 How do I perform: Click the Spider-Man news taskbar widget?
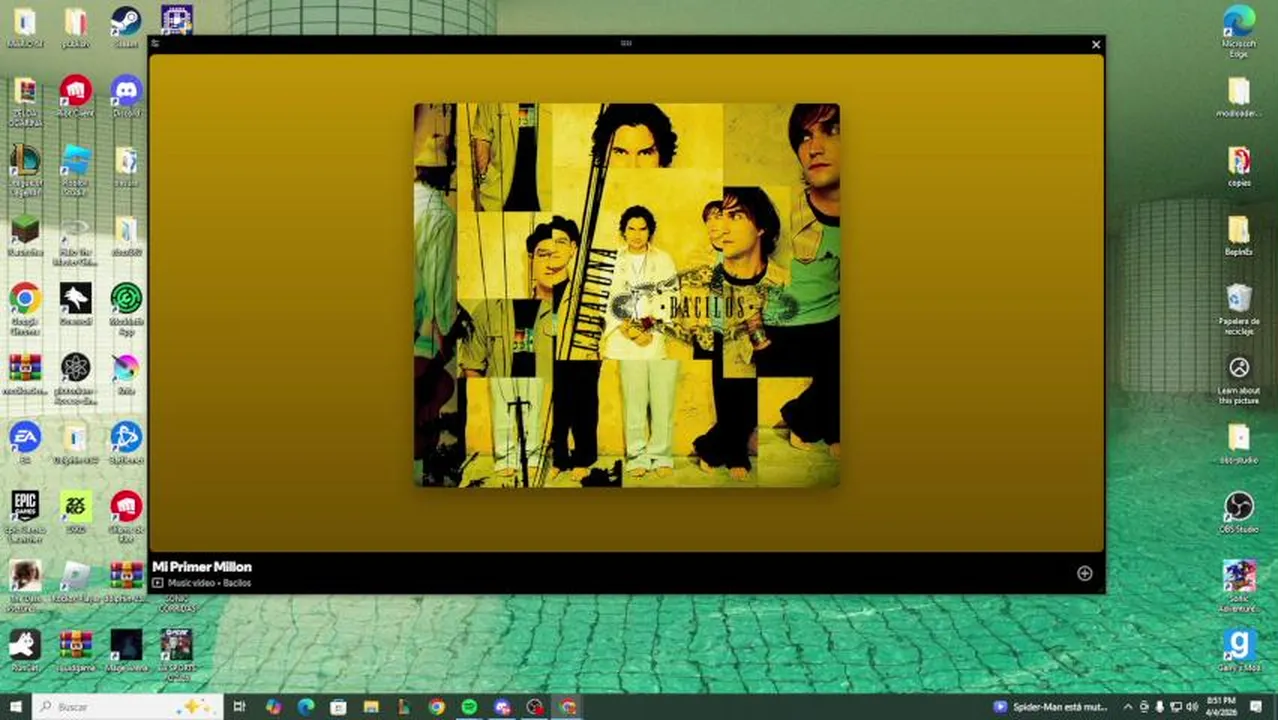click(x=1049, y=707)
